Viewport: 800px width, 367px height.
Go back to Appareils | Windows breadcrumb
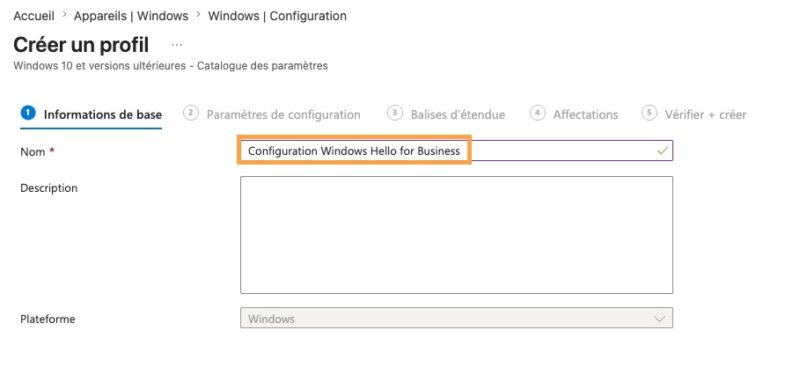coord(131,16)
